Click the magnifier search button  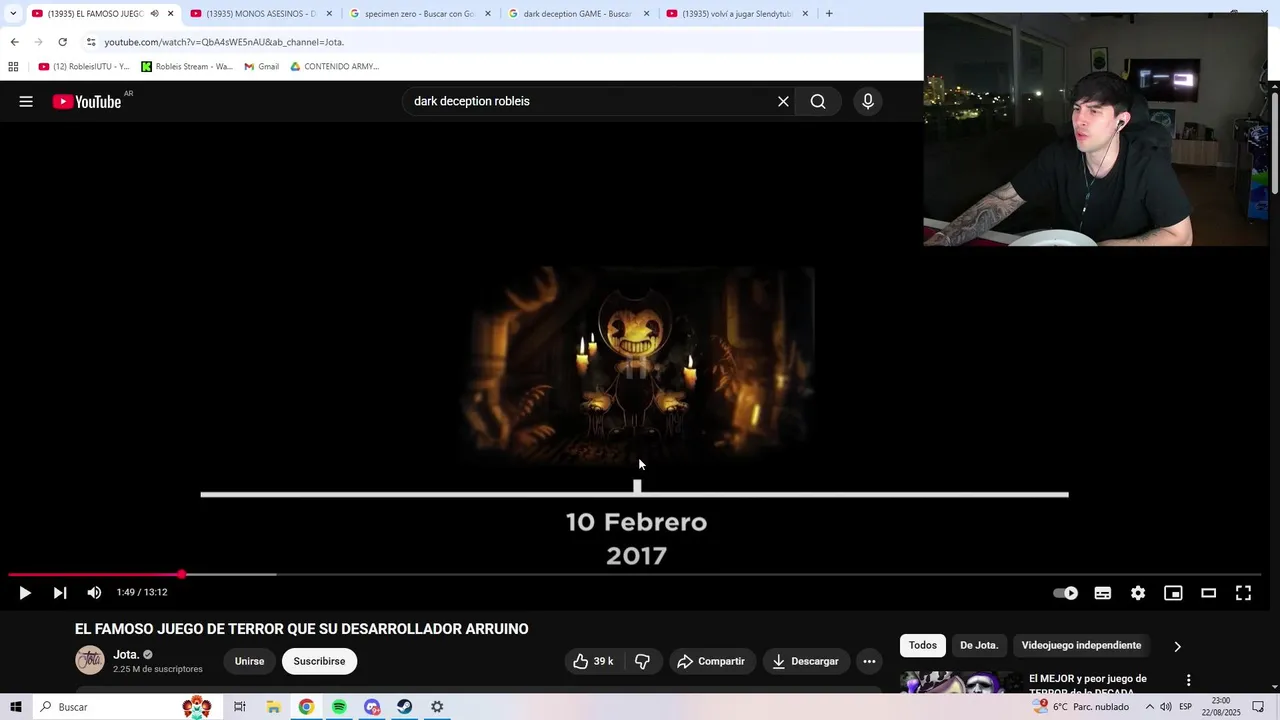(818, 101)
